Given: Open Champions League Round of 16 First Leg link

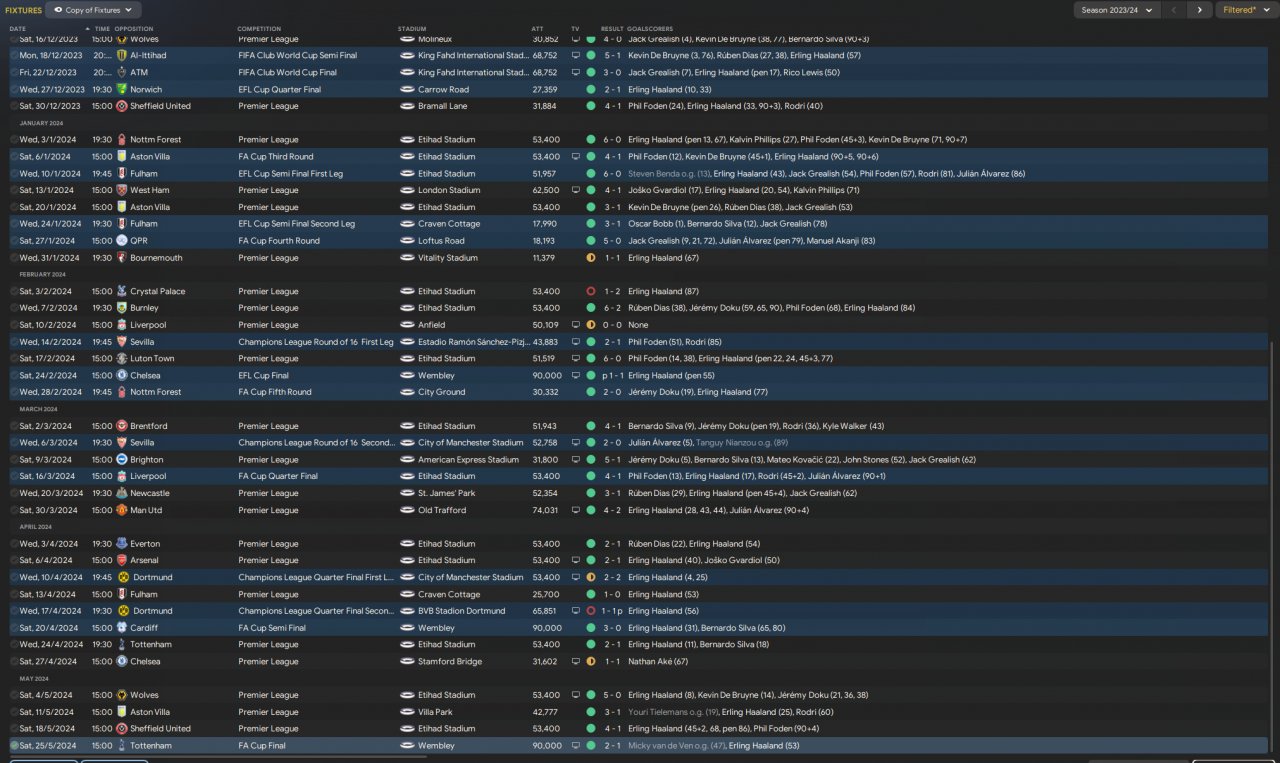Looking at the screenshot, I should click(x=316, y=342).
